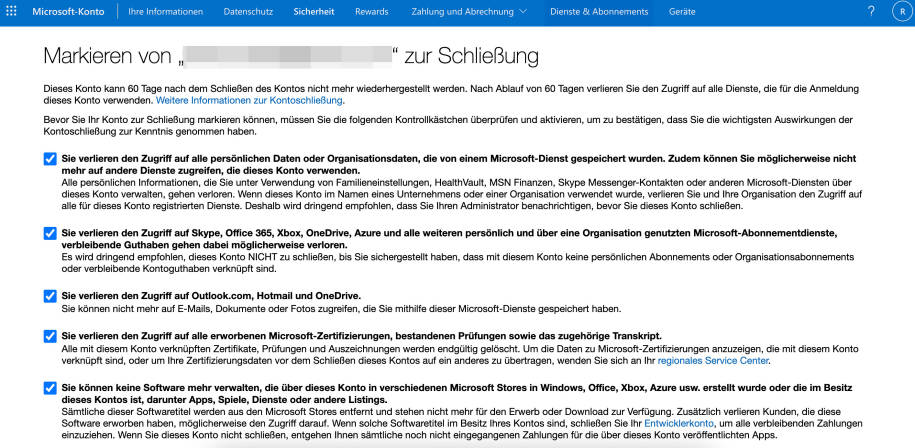Uncheck the Microsoft-Zertifizierungen checkbox
This screenshot has height=448, width=915.
tap(50, 337)
